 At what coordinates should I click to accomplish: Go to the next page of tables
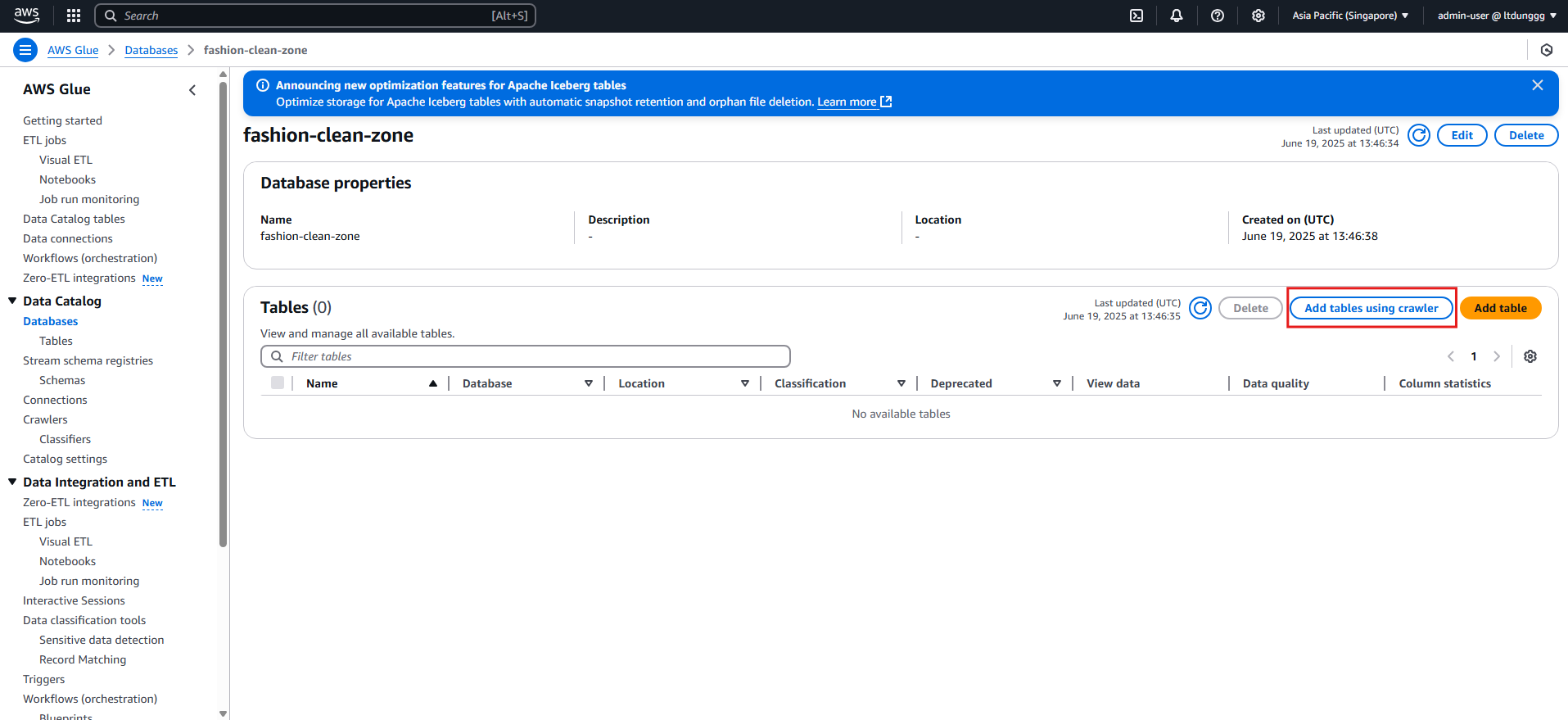pyautogui.click(x=1497, y=356)
